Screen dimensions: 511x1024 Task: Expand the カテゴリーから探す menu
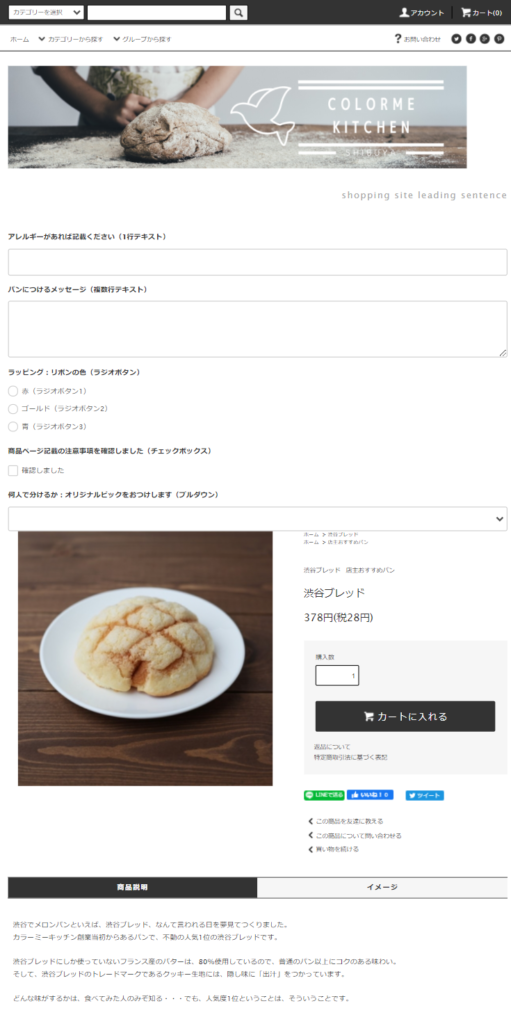tap(71, 39)
